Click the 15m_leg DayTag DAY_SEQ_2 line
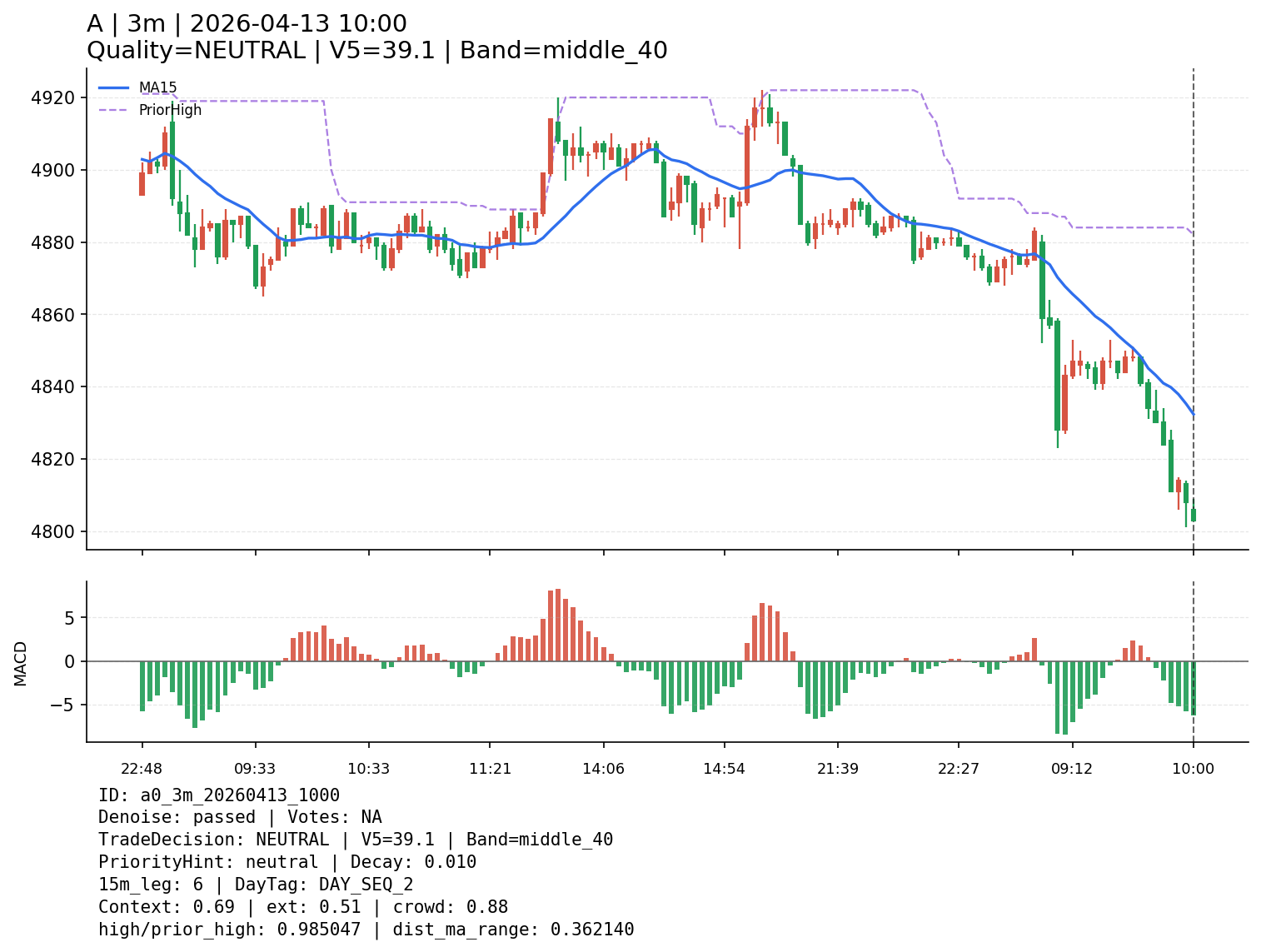The width and height of the screenshot is (1261, 952). click(x=256, y=885)
